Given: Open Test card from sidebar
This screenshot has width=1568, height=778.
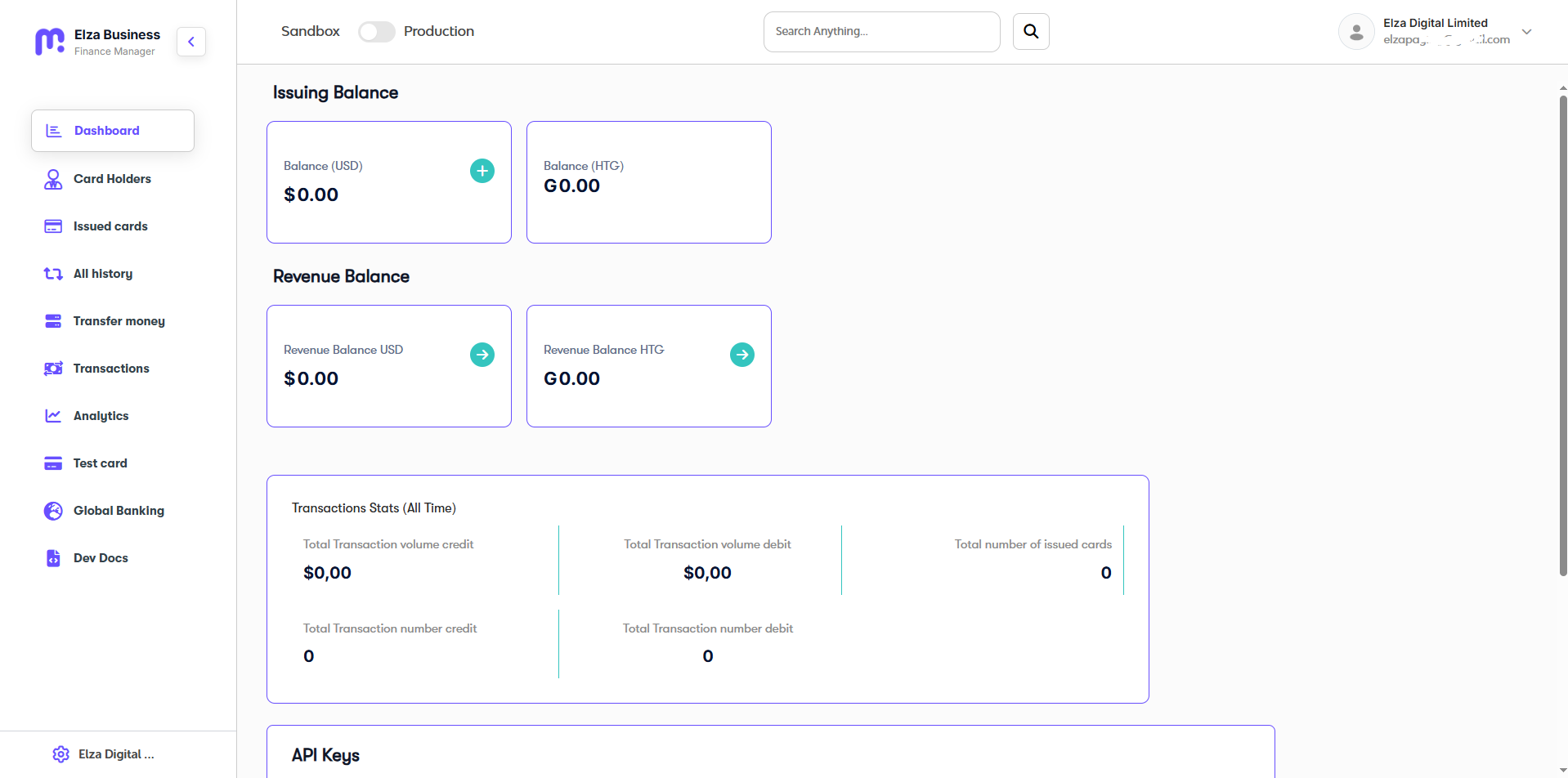Looking at the screenshot, I should [x=100, y=463].
